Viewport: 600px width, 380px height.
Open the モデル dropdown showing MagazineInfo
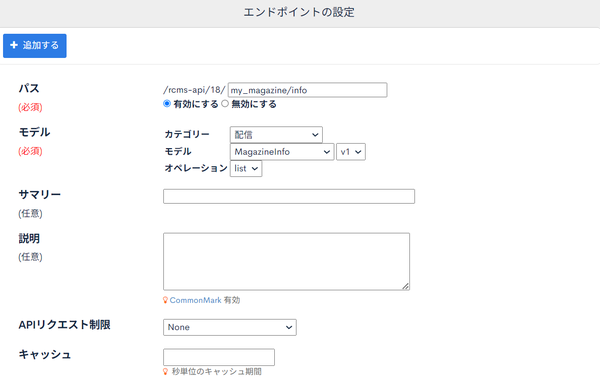tap(282, 152)
